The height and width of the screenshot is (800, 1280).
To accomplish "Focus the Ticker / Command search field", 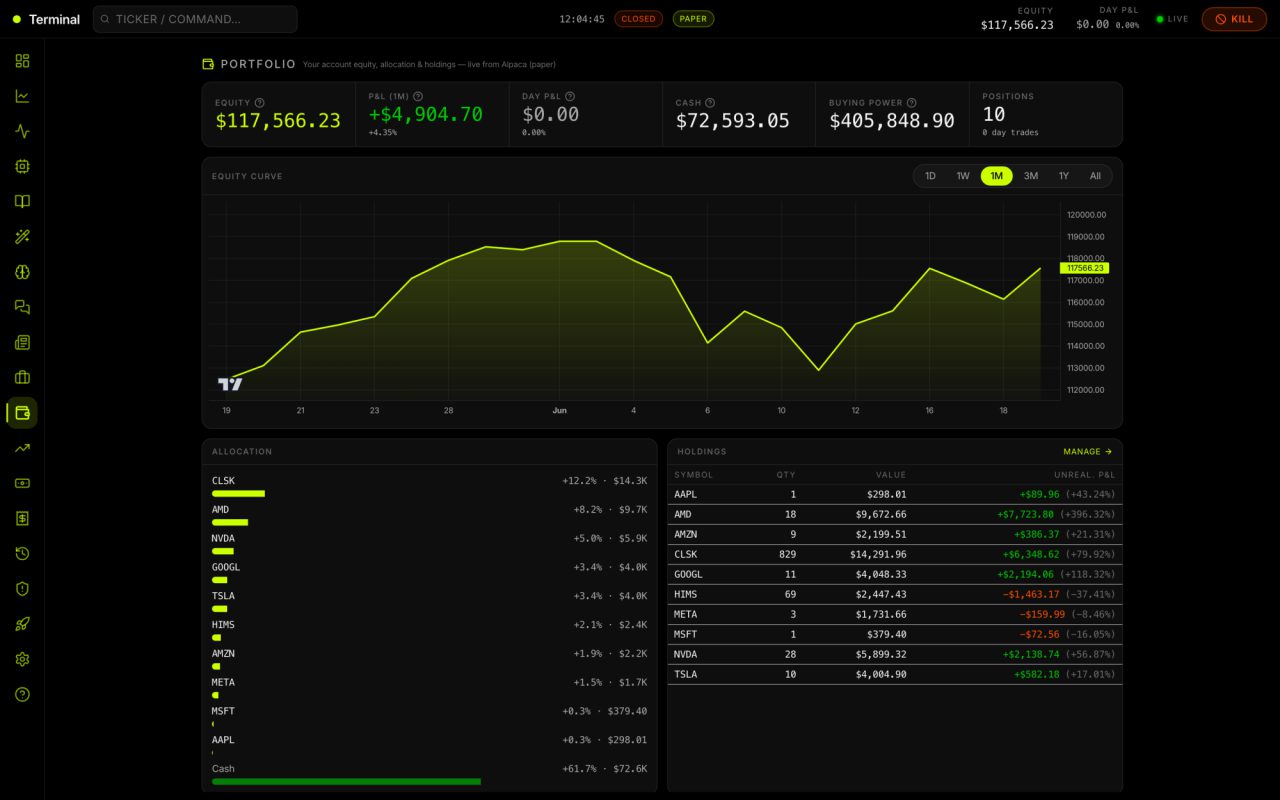I will click(x=195, y=19).
